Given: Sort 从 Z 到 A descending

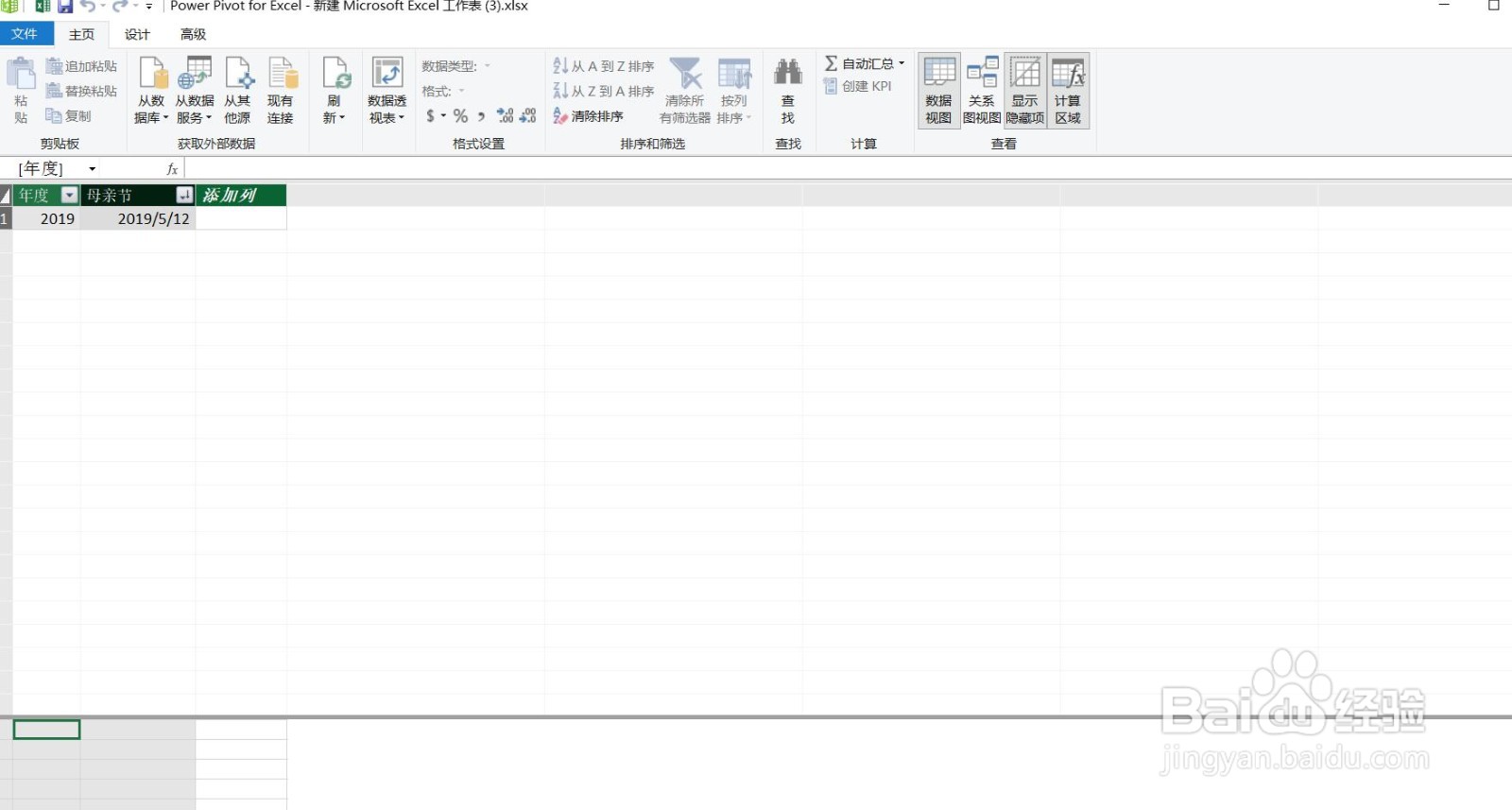Looking at the screenshot, I should pos(604,91).
